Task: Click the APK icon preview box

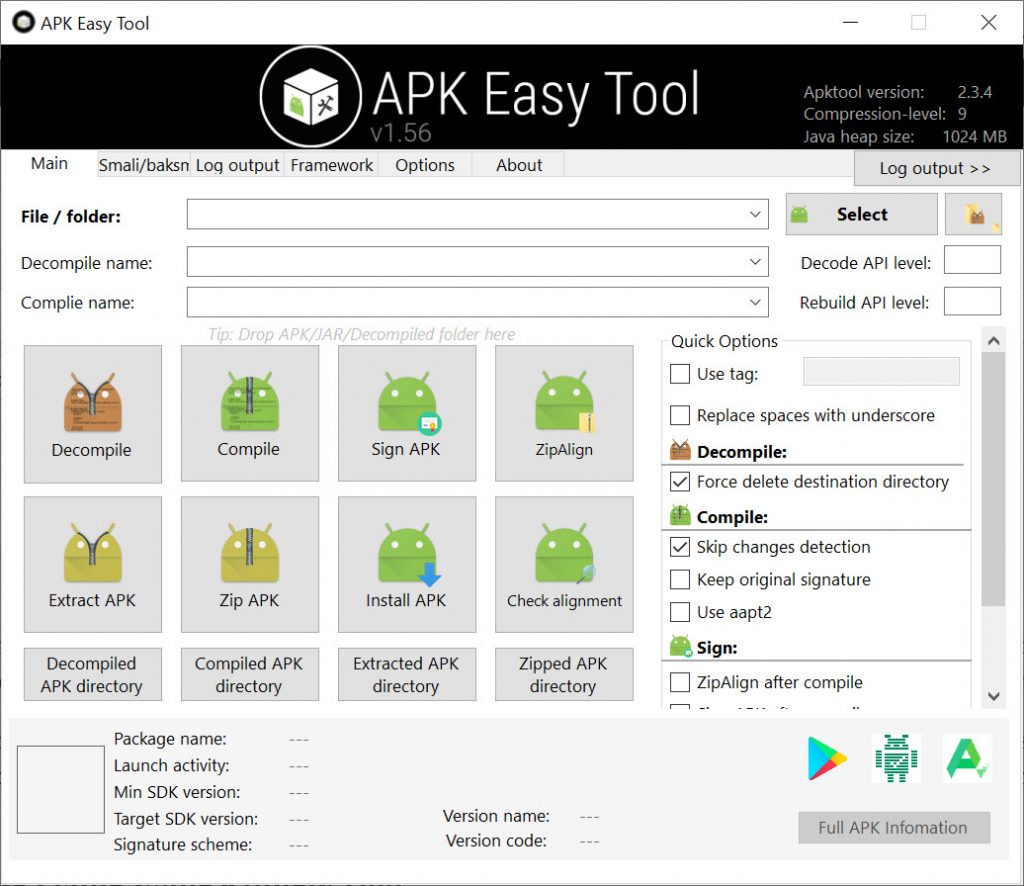Action: pos(61,789)
